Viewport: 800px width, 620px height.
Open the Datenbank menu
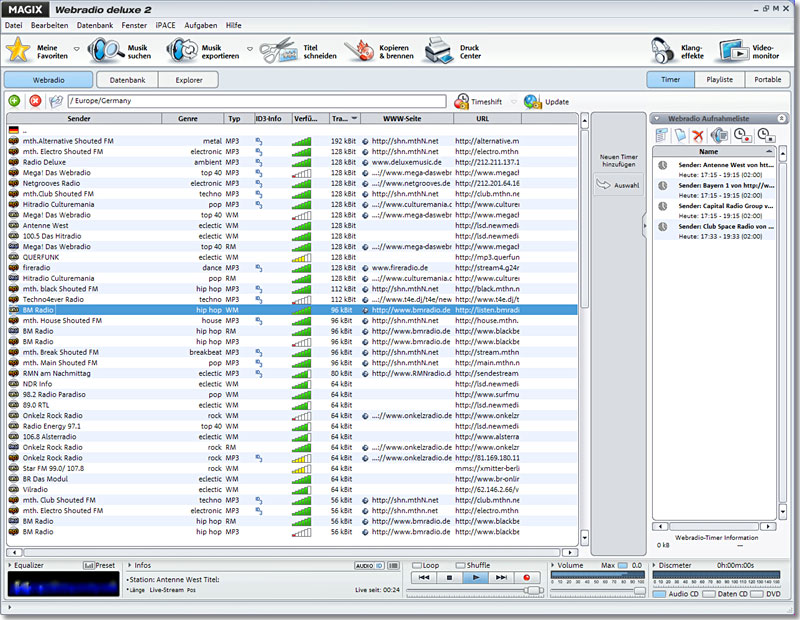pyautogui.click(x=95, y=26)
